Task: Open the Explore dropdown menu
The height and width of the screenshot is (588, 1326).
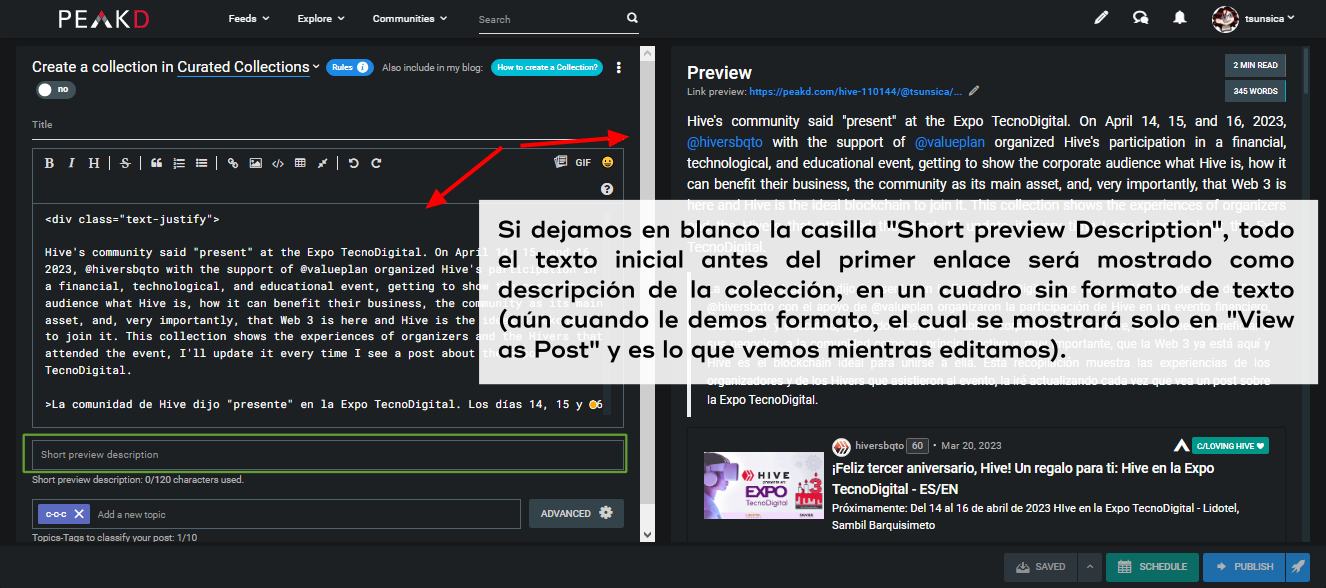Action: coord(321,18)
